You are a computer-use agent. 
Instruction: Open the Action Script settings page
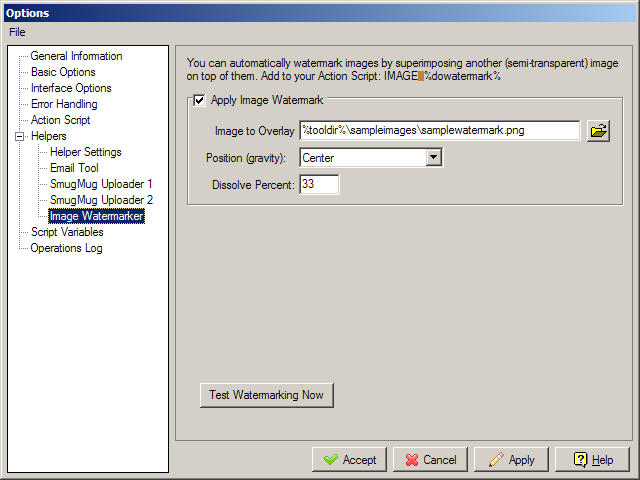pyautogui.click(x=60, y=120)
